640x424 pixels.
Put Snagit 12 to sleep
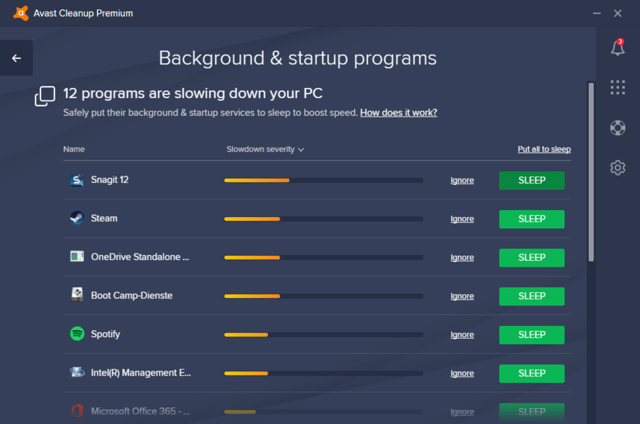531,180
